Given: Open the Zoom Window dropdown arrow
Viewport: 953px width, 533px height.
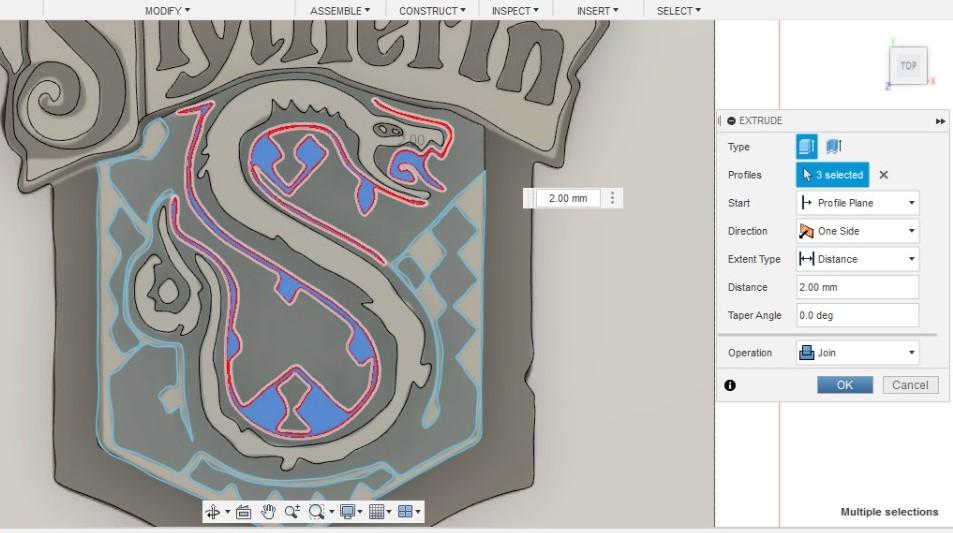Looking at the screenshot, I should 331,512.
